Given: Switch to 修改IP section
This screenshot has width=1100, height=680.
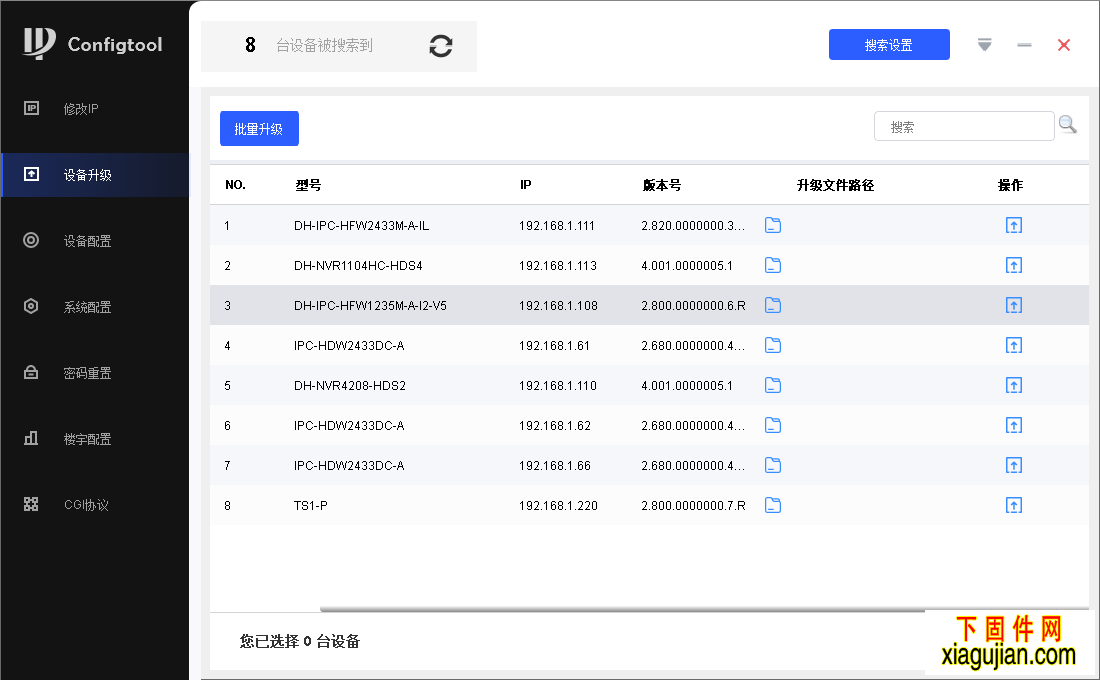Looking at the screenshot, I should [95, 109].
